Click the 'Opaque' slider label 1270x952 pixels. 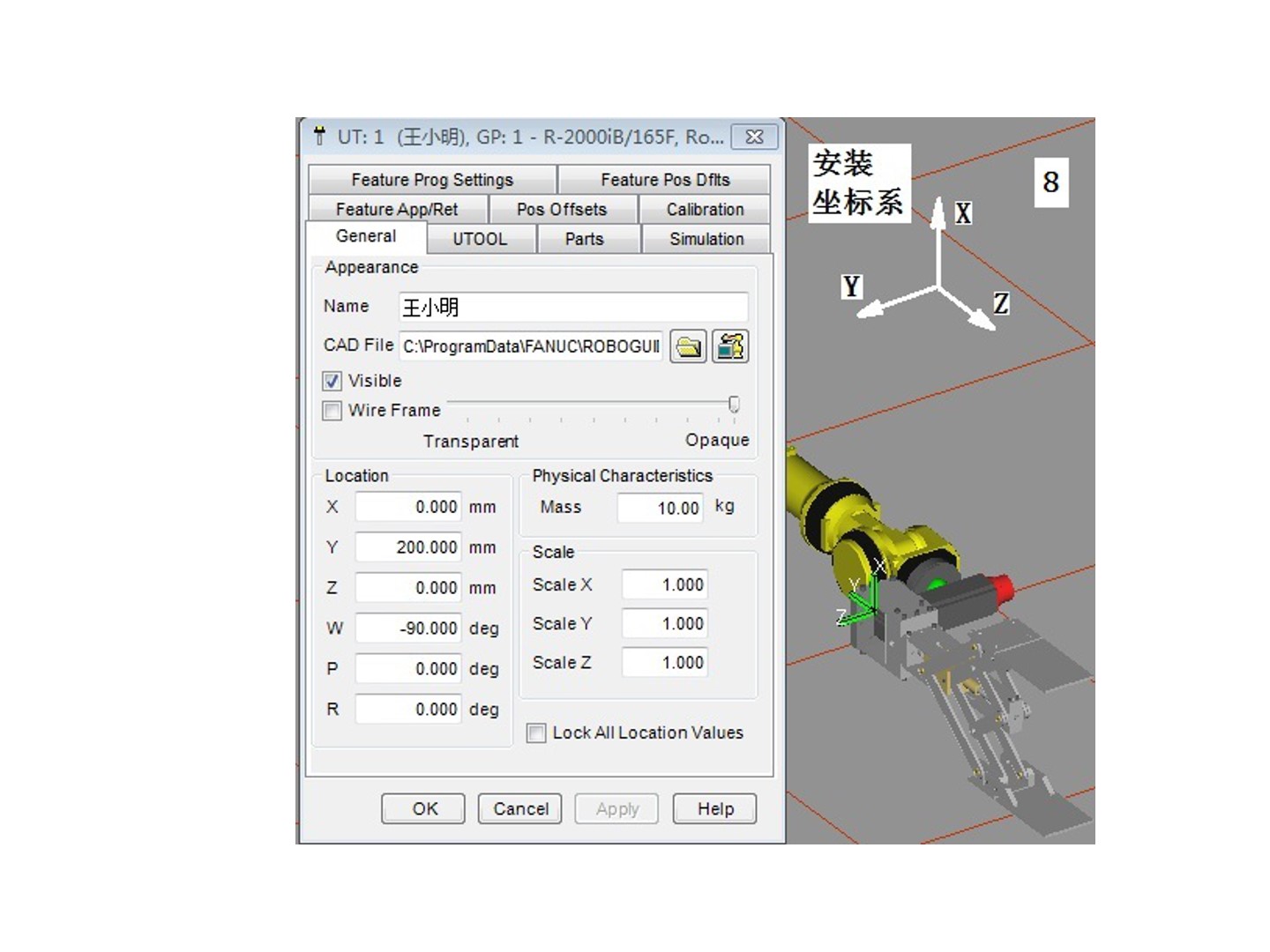tap(717, 440)
